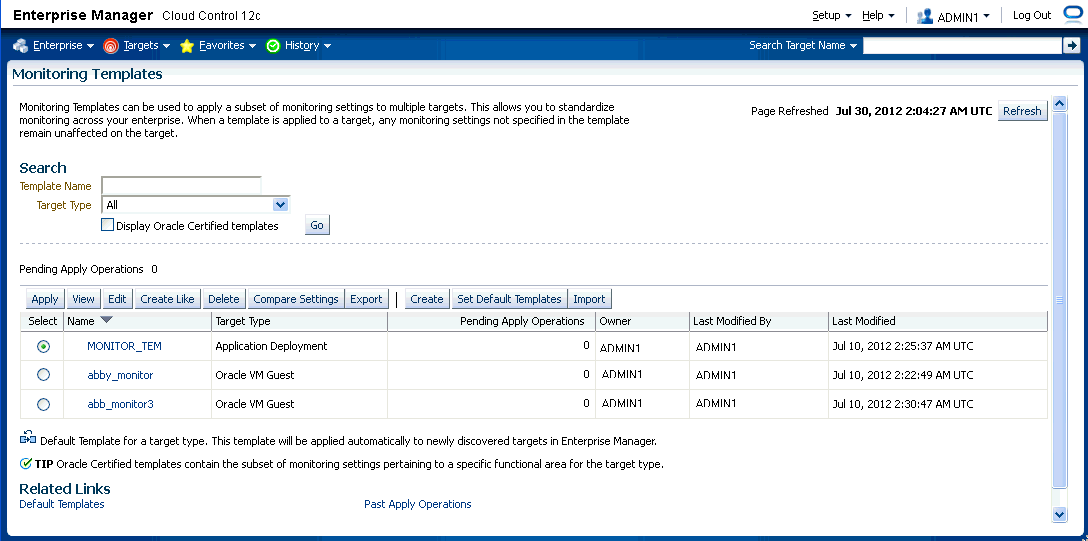1088x541 pixels.
Task: Open the abb_monitor3 template link
Action: (x=120, y=404)
